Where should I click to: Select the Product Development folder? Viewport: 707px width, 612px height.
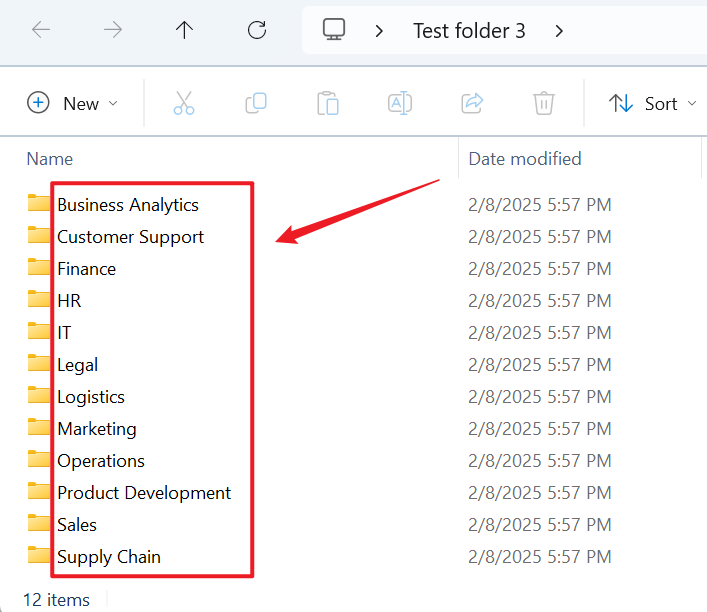[x=143, y=493]
